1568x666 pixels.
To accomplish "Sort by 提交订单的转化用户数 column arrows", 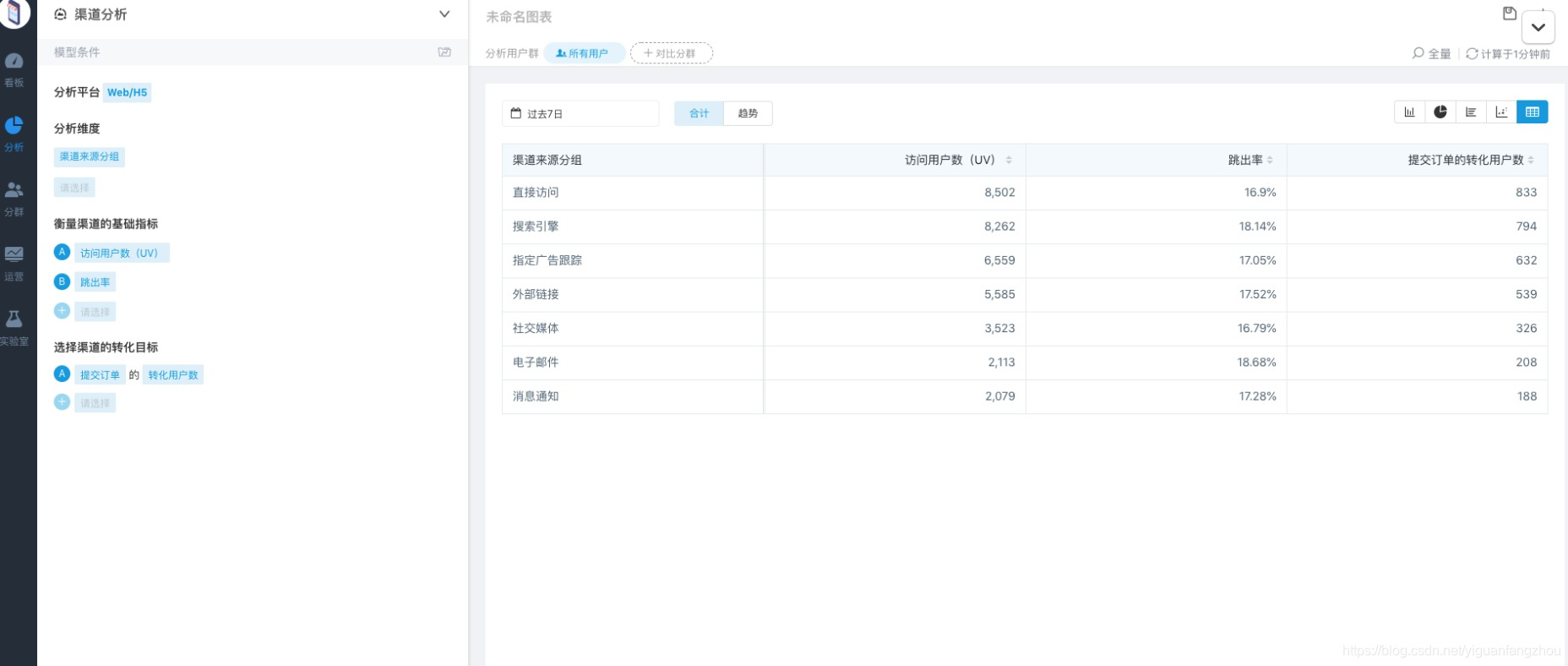I will 1531,160.
